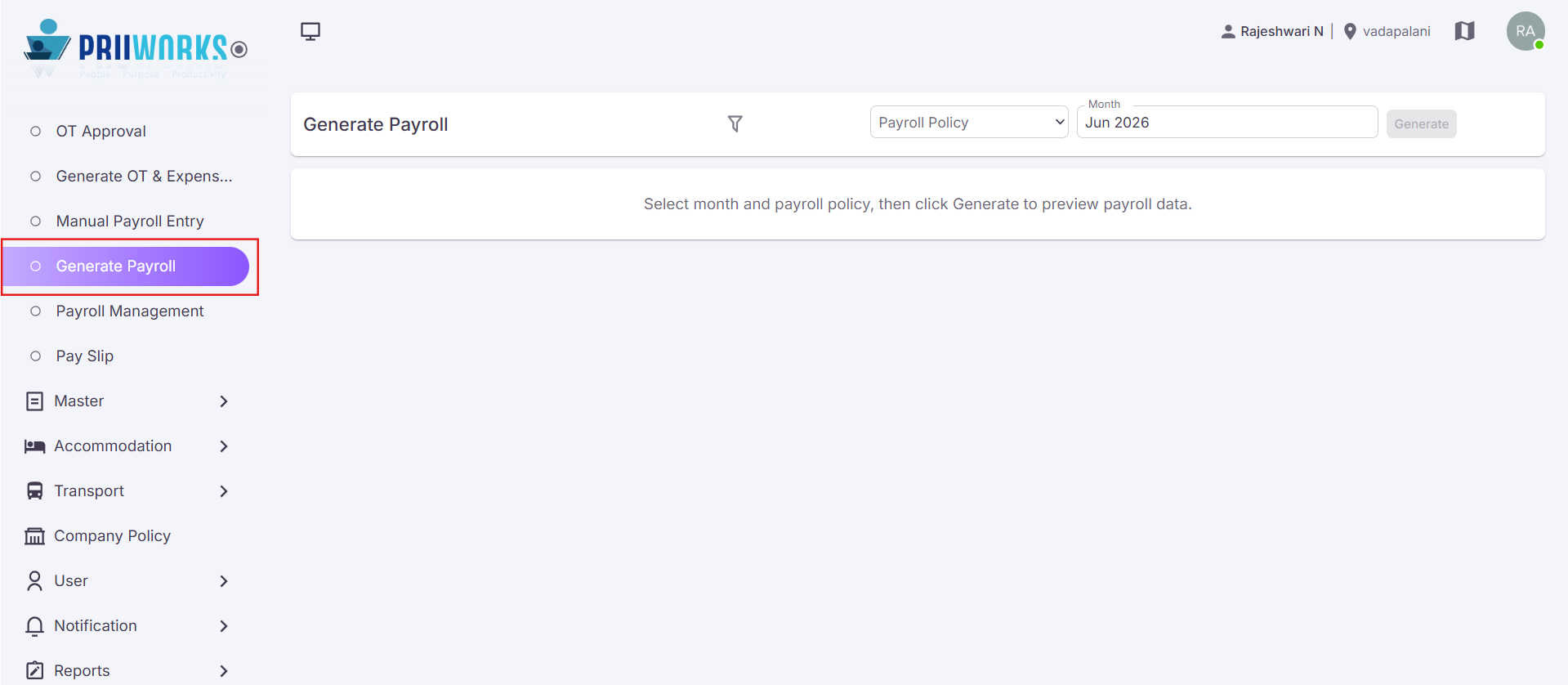Click the Transport bus icon

pyautogui.click(x=34, y=490)
